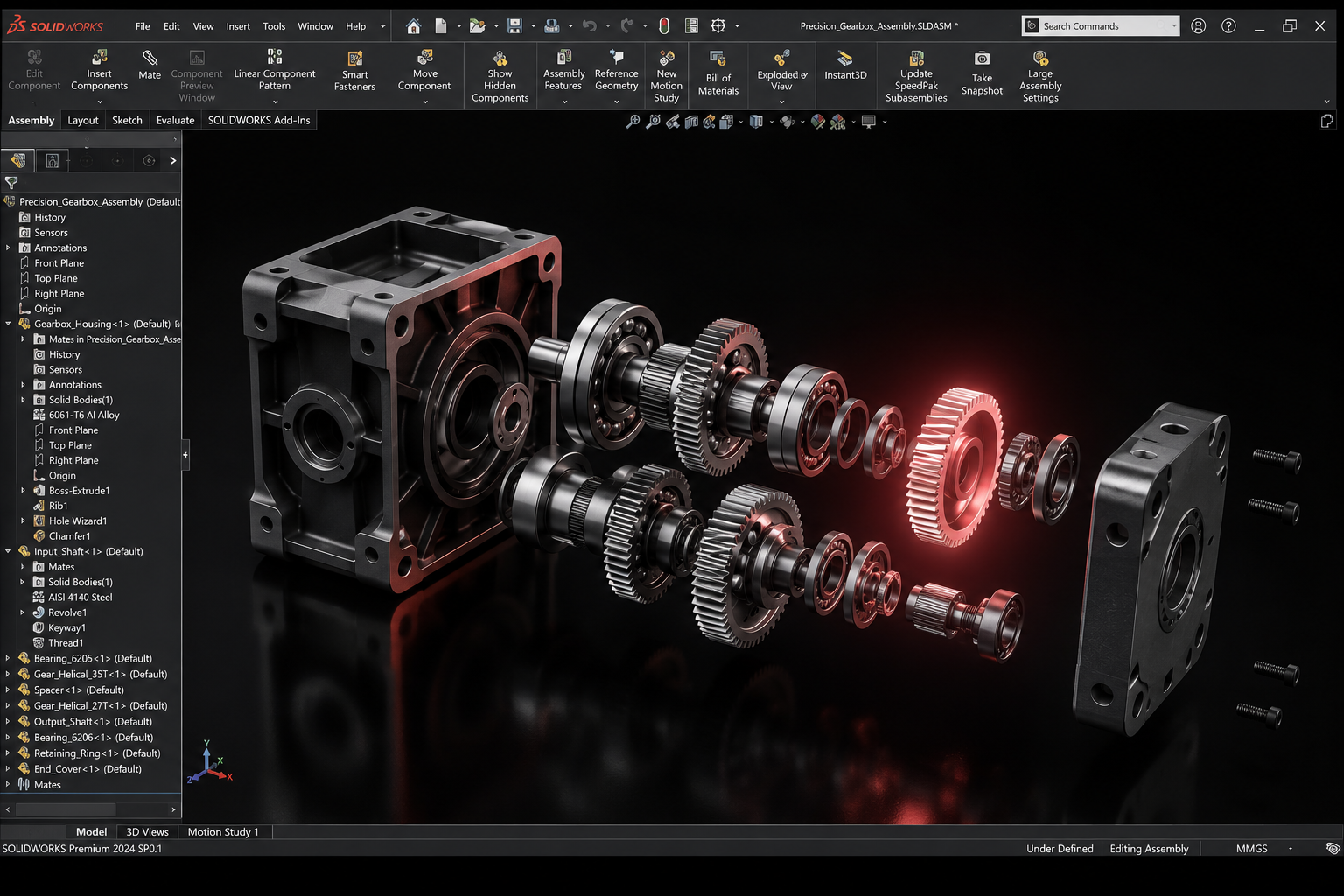The image size is (1344, 896).
Task: Open the Insert menu
Action: click(x=238, y=26)
